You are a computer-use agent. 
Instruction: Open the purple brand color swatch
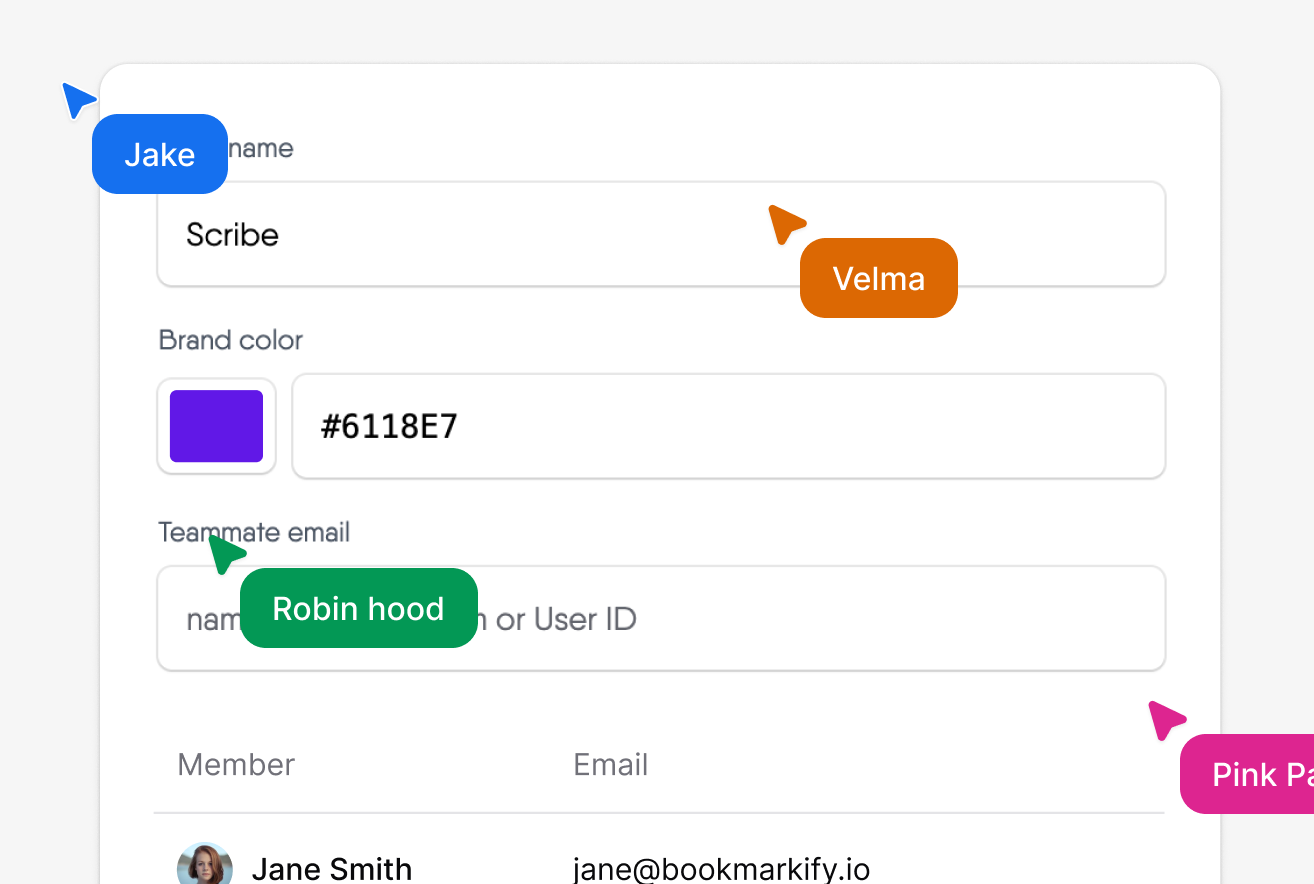click(x=216, y=426)
